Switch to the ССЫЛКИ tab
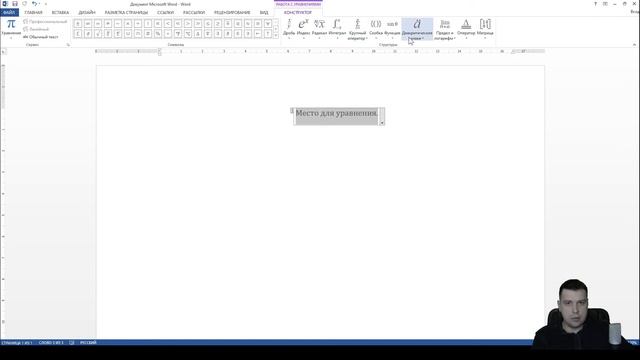Screen dimensions: 640x360 click(x=165, y=13)
